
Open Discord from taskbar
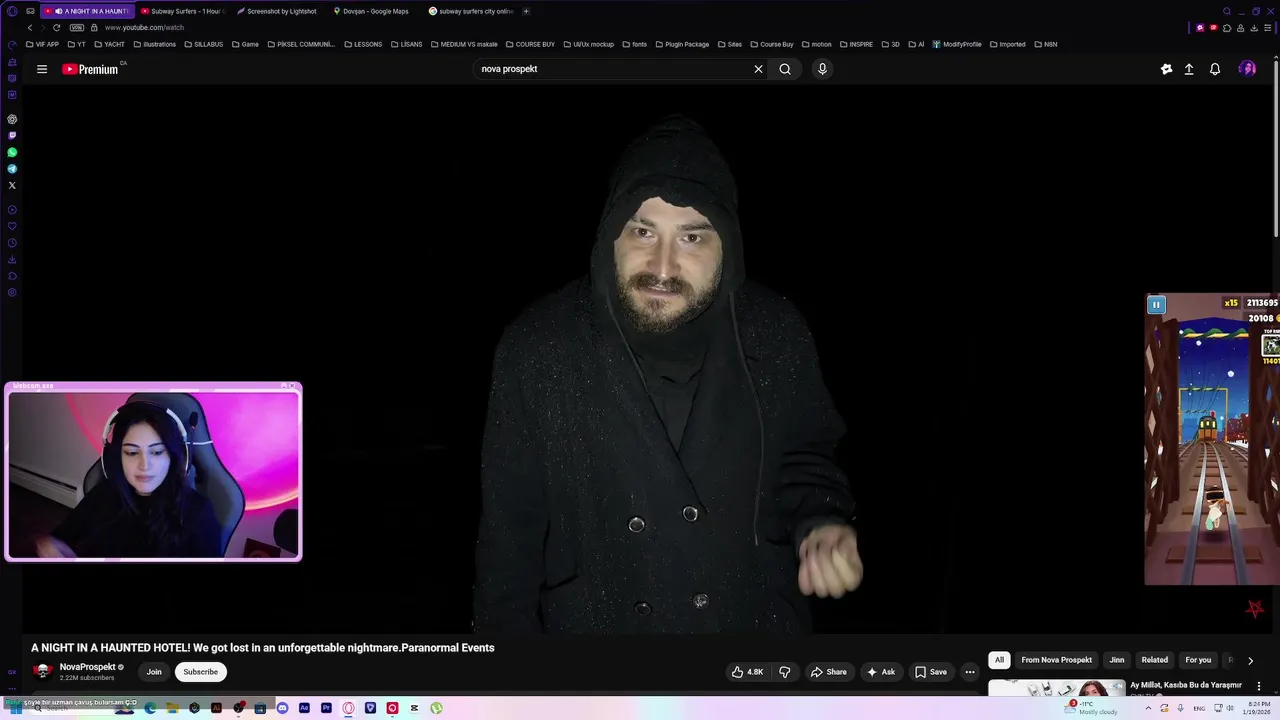click(282, 708)
